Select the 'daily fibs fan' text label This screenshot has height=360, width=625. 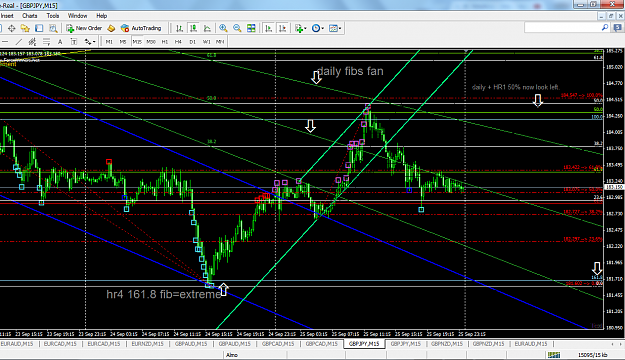point(350,71)
